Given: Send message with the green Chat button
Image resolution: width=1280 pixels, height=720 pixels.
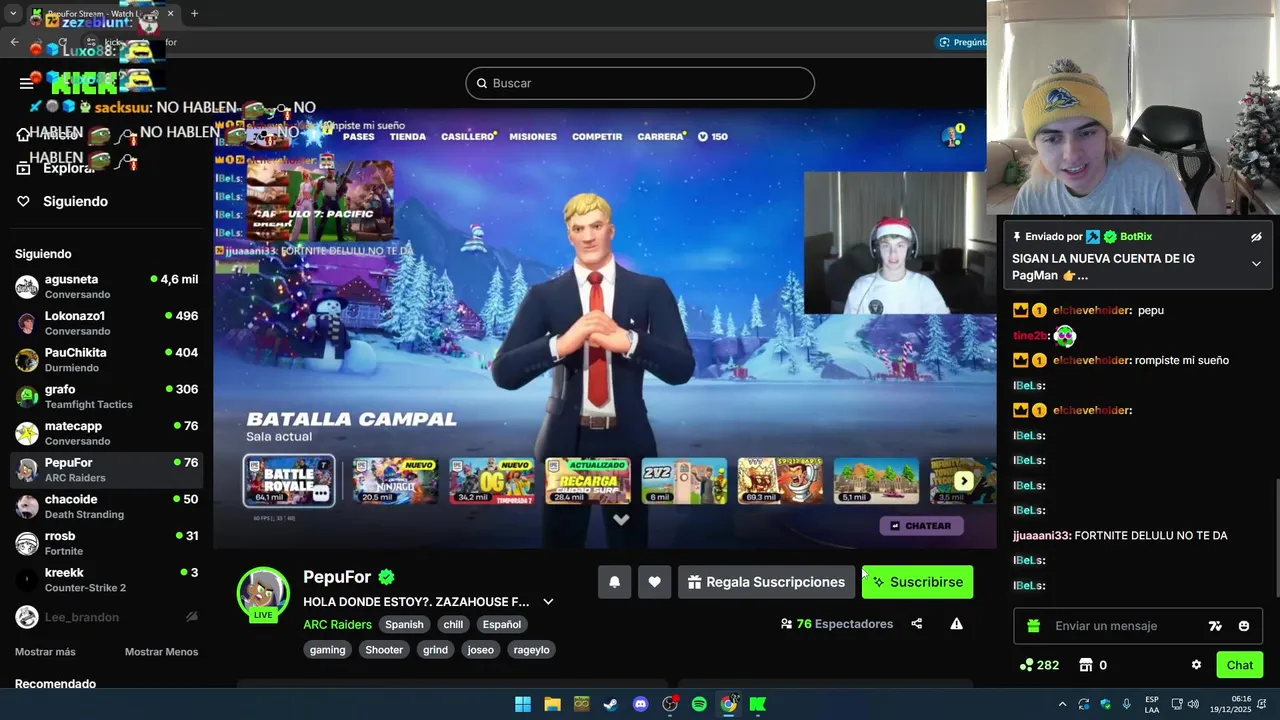Looking at the screenshot, I should coord(1240,665).
